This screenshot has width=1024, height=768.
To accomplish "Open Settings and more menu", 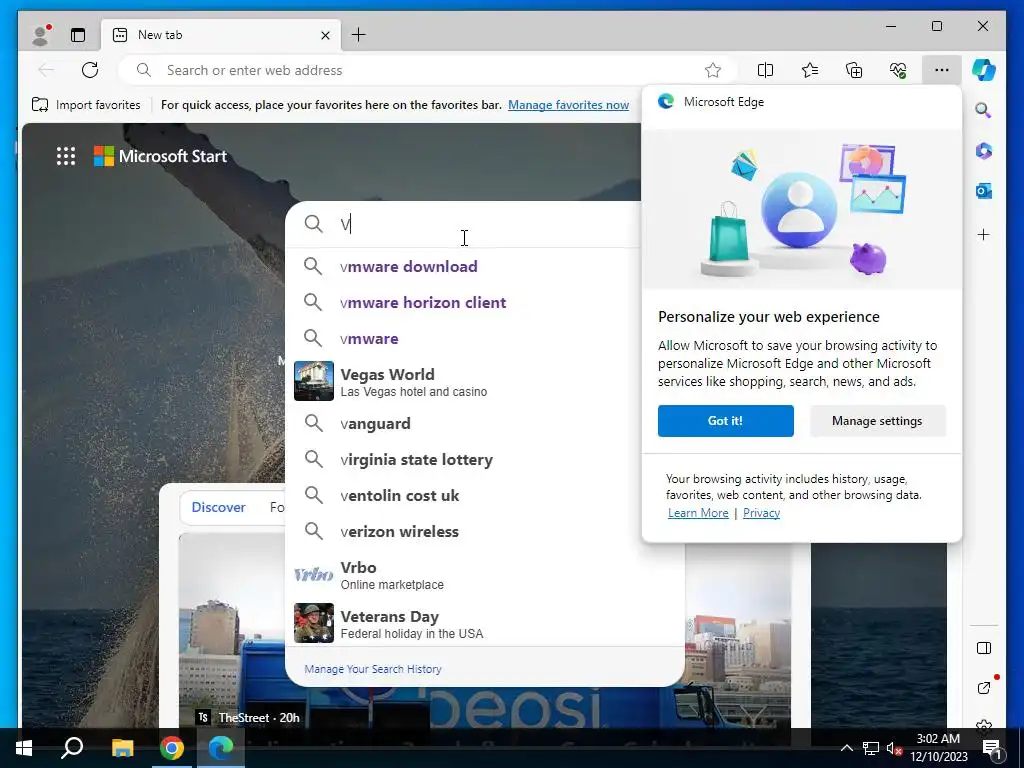I will pos(941,70).
